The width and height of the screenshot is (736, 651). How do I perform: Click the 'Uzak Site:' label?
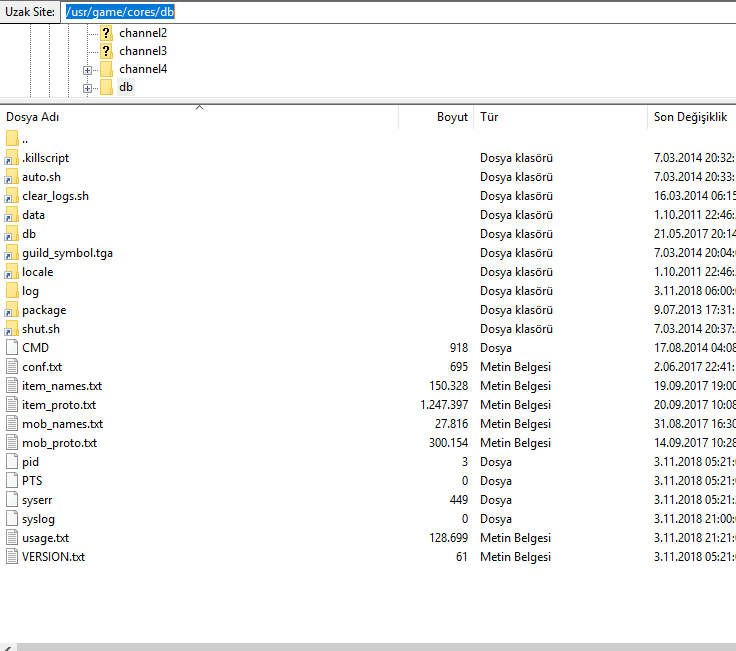click(30, 12)
